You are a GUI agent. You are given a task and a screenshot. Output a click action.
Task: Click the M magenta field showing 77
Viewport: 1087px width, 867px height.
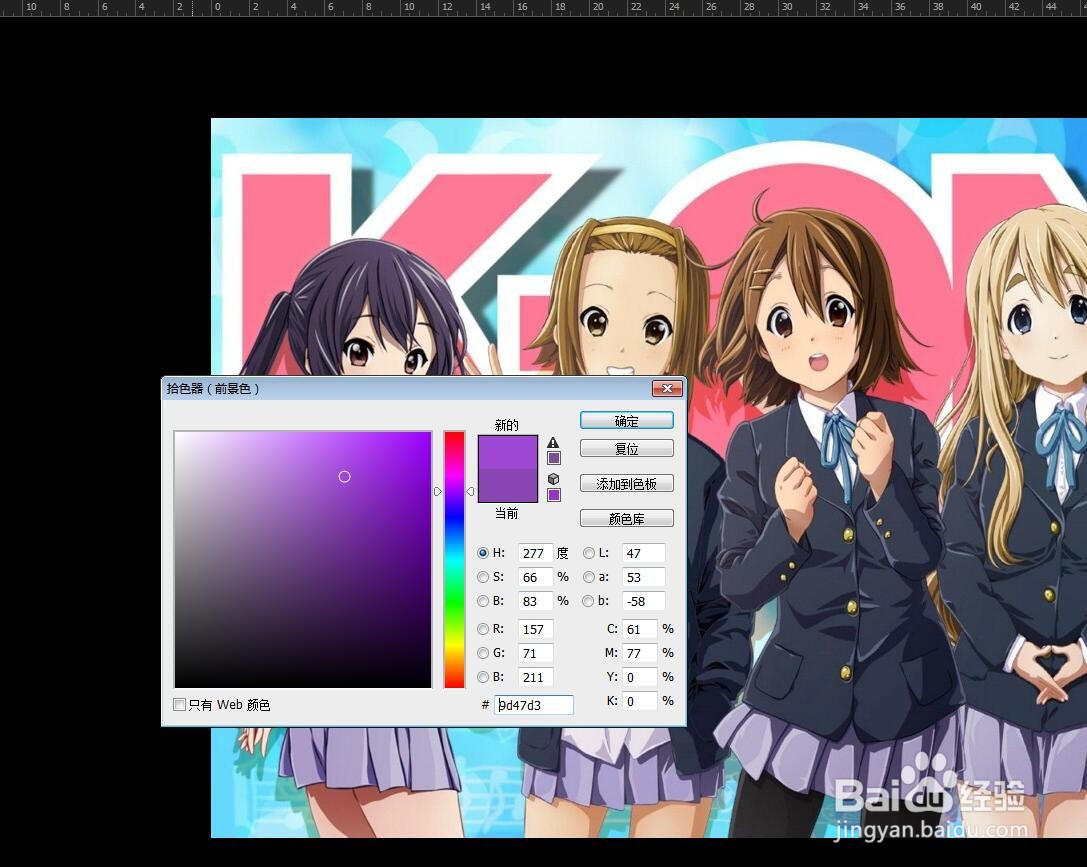pos(639,653)
